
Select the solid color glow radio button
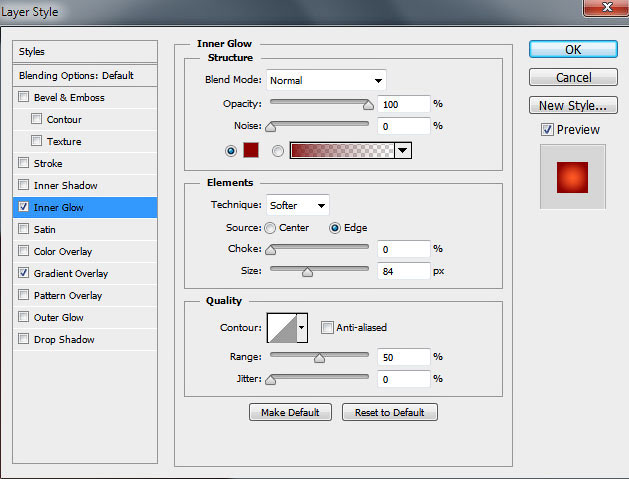(x=231, y=151)
